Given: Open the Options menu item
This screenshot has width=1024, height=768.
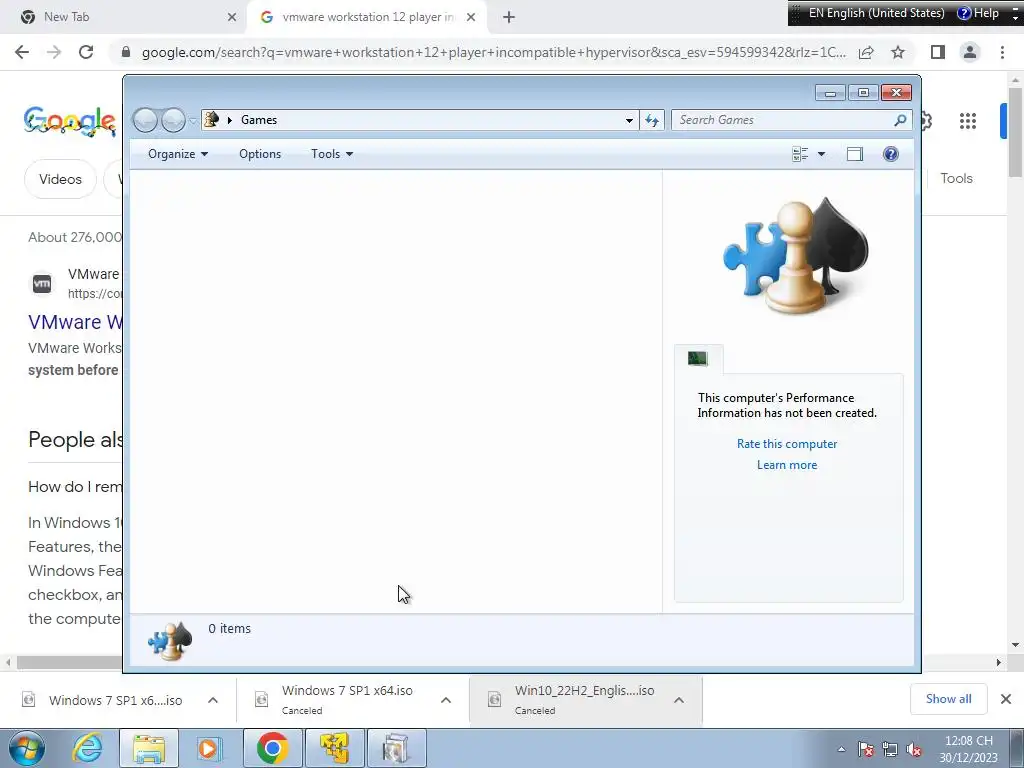Looking at the screenshot, I should click(x=260, y=154).
